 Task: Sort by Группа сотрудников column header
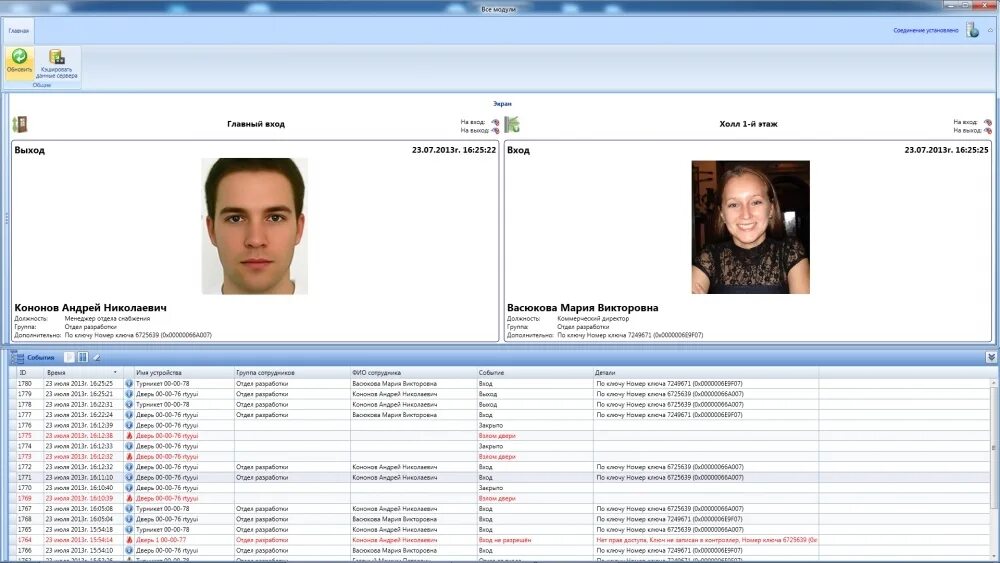tap(292, 372)
